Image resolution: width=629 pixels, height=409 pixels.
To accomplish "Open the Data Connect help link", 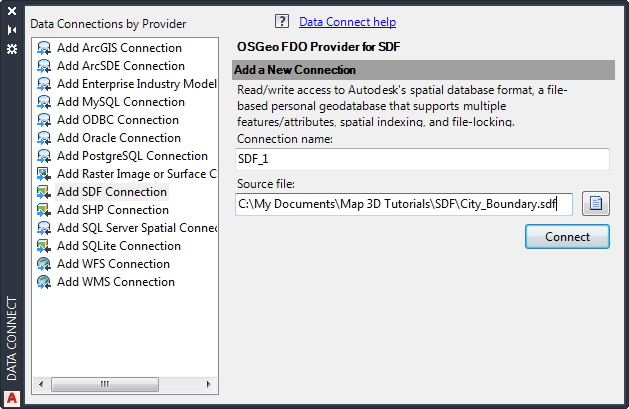I will 347,21.
